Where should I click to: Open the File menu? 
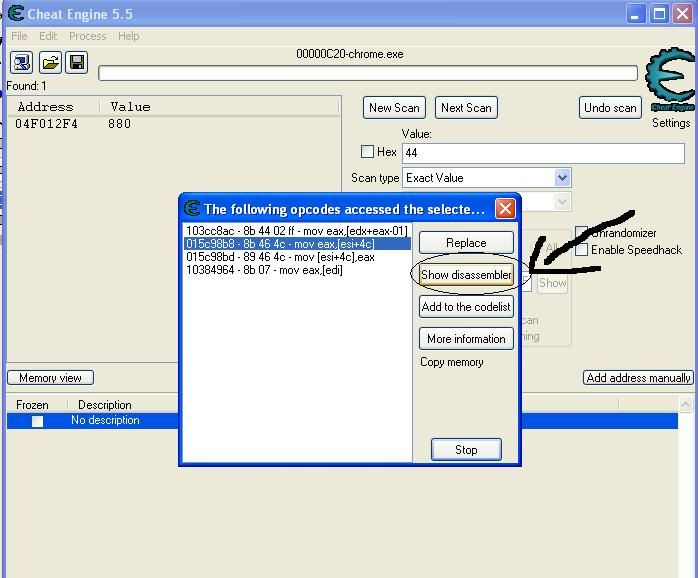[19, 36]
